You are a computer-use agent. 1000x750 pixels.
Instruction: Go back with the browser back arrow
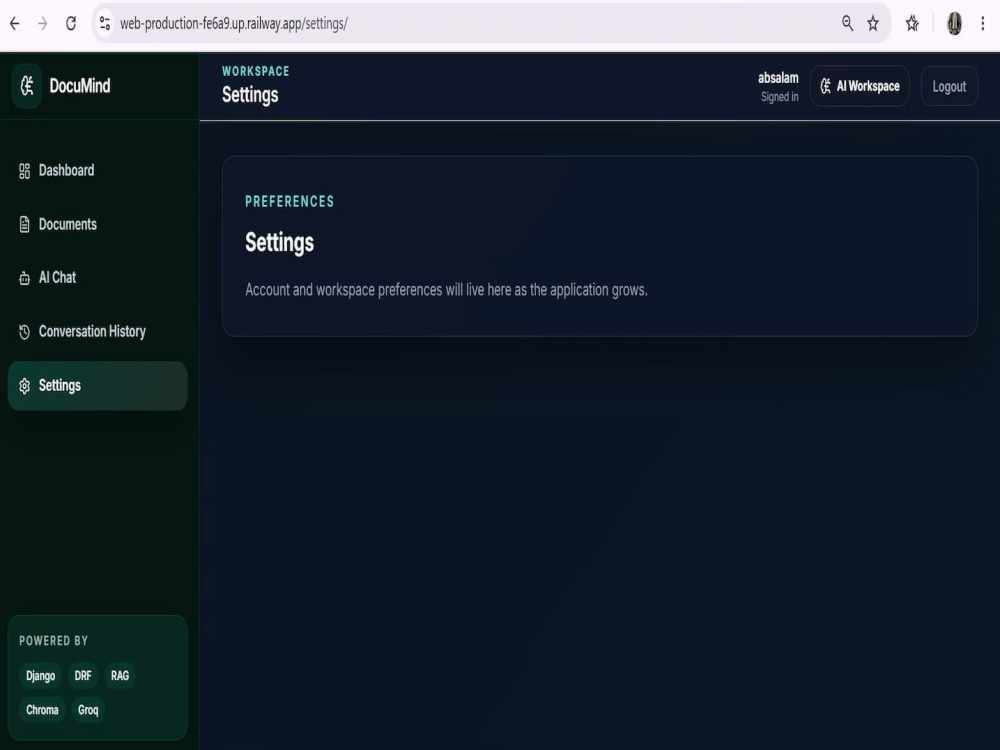pyautogui.click(x=15, y=24)
